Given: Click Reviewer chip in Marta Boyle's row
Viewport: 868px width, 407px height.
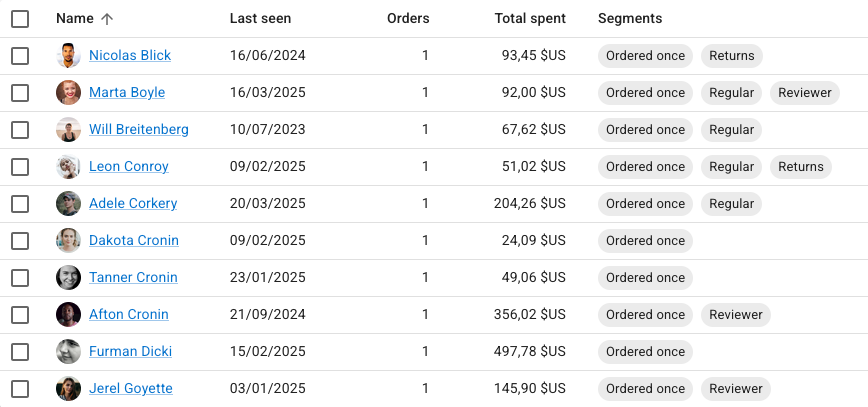Looking at the screenshot, I should (x=804, y=93).
